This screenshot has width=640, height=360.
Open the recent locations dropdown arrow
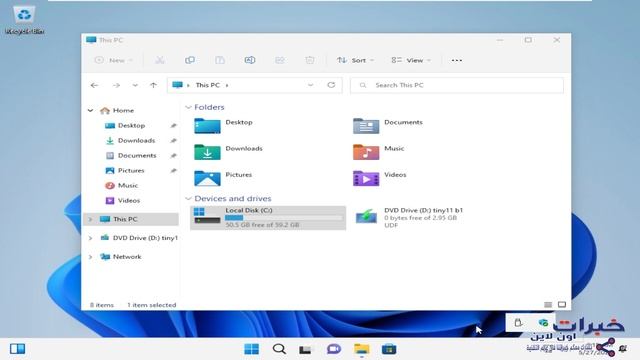pyautogui.click(x=135, y=85)
